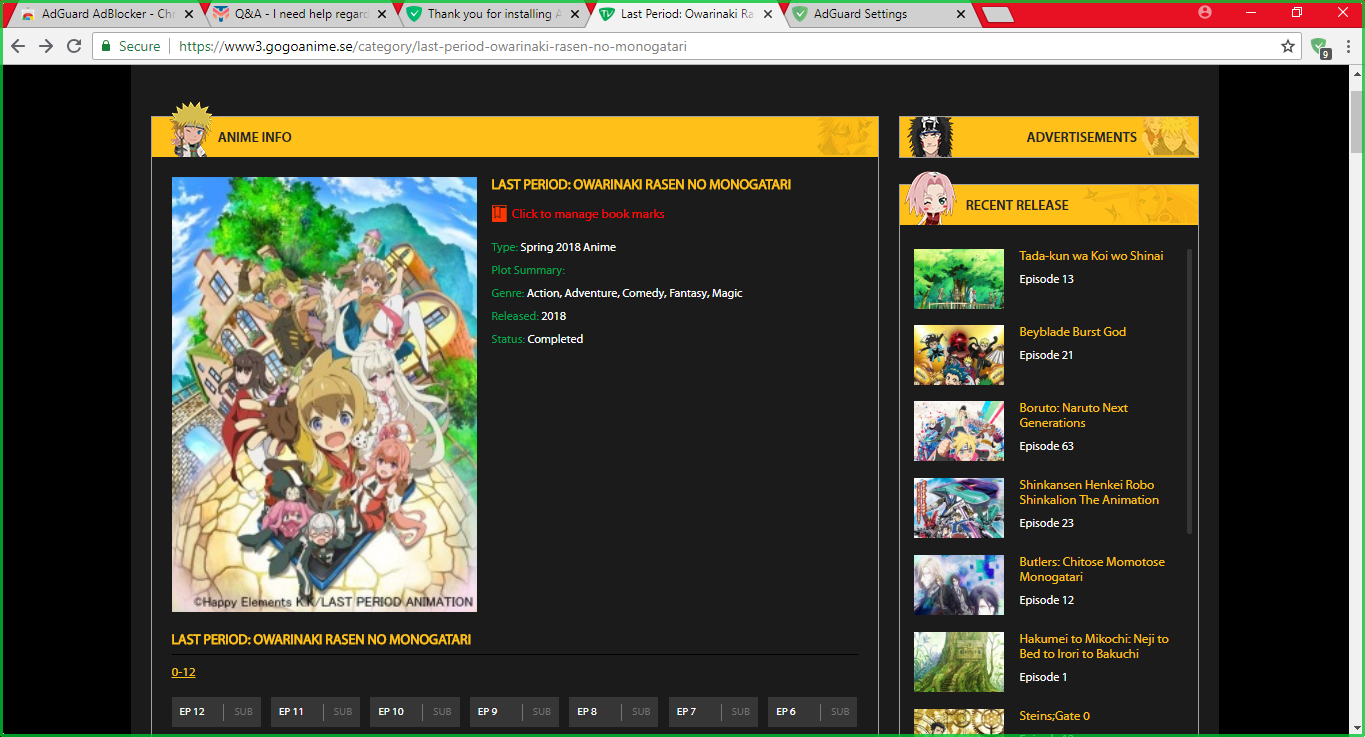Open a new browser tab
The height and width of the screenshot is (737, 1365).
998,14
